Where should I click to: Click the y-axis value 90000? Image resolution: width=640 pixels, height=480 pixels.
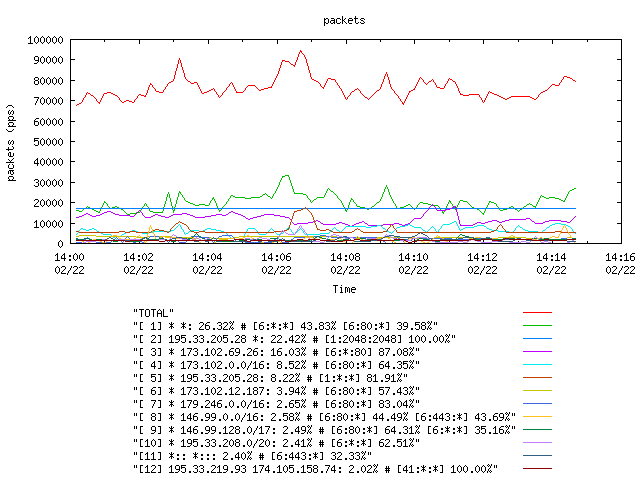click(48, 60)
